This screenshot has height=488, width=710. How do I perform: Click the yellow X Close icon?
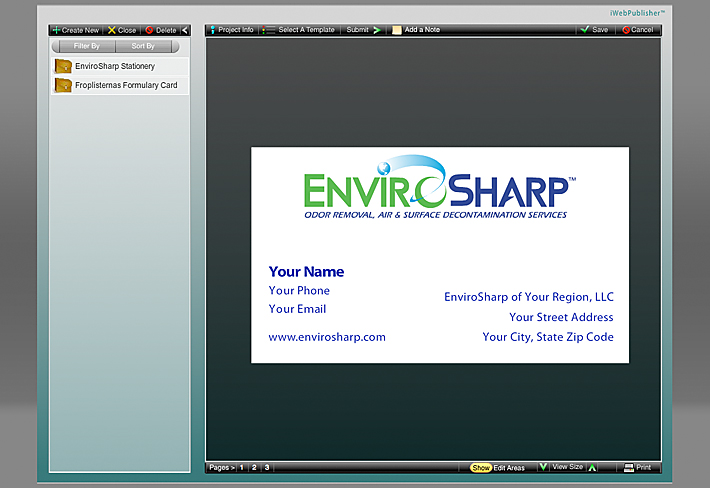(x=111, y=30)
